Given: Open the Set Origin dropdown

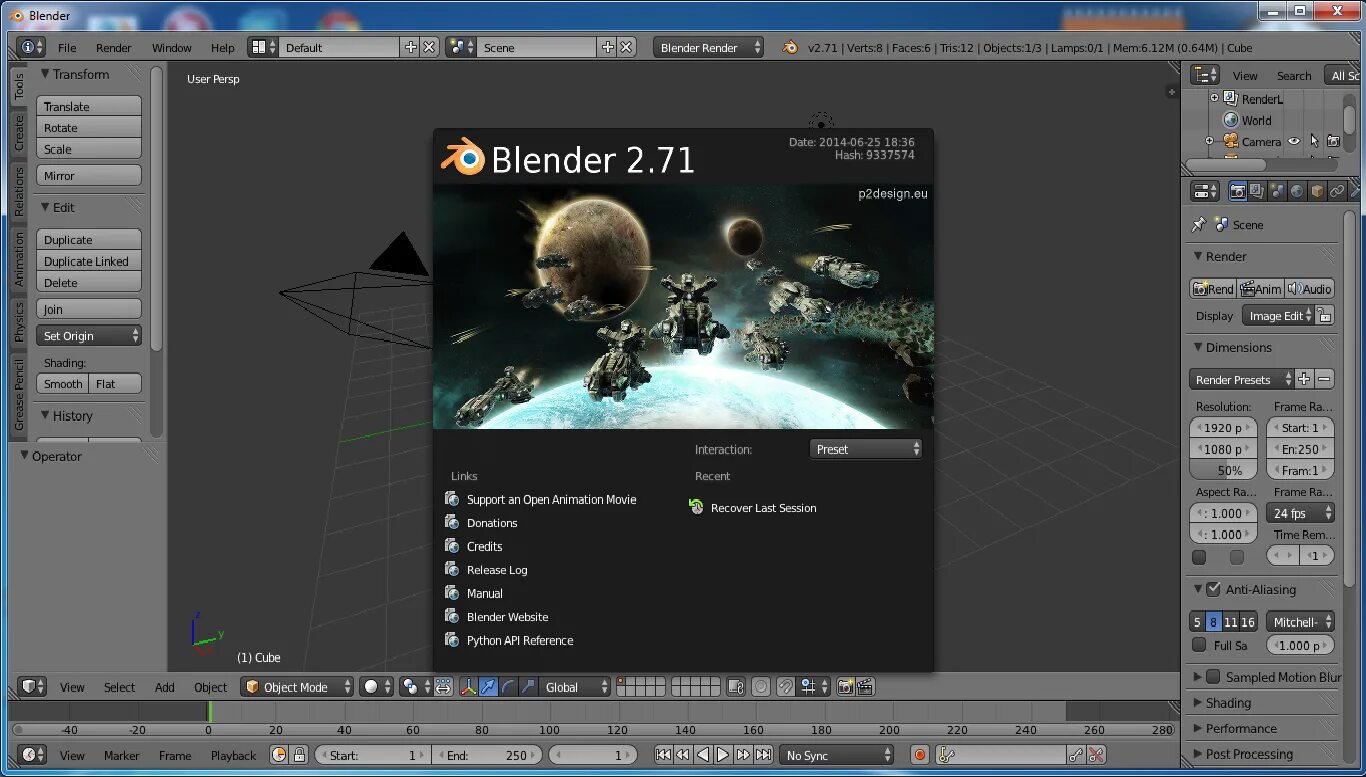Looking at the screenshot, I should click(89, 336).
